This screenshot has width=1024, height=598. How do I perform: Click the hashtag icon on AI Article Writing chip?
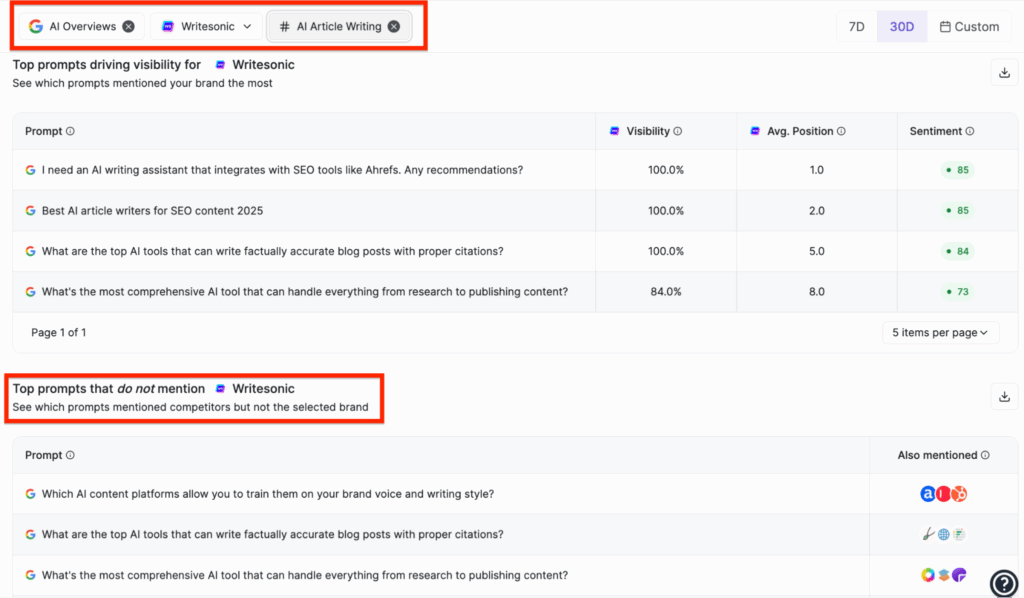(283, 26)
